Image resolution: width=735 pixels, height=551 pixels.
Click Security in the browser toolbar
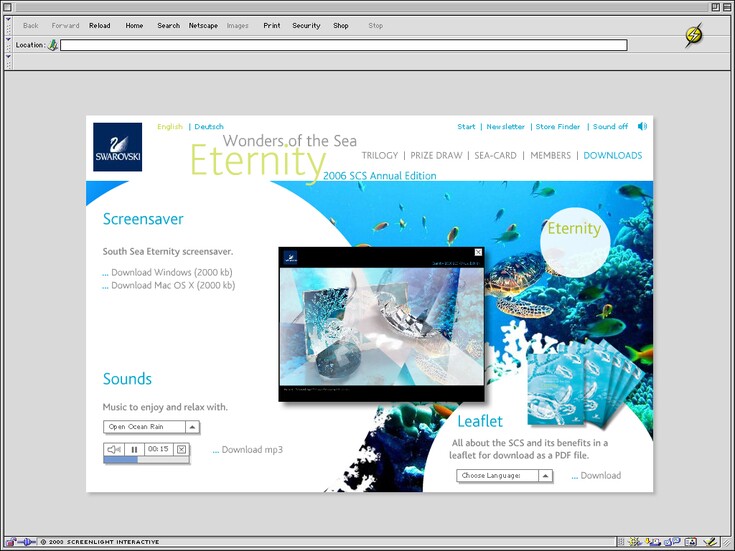tap(306, 26)
